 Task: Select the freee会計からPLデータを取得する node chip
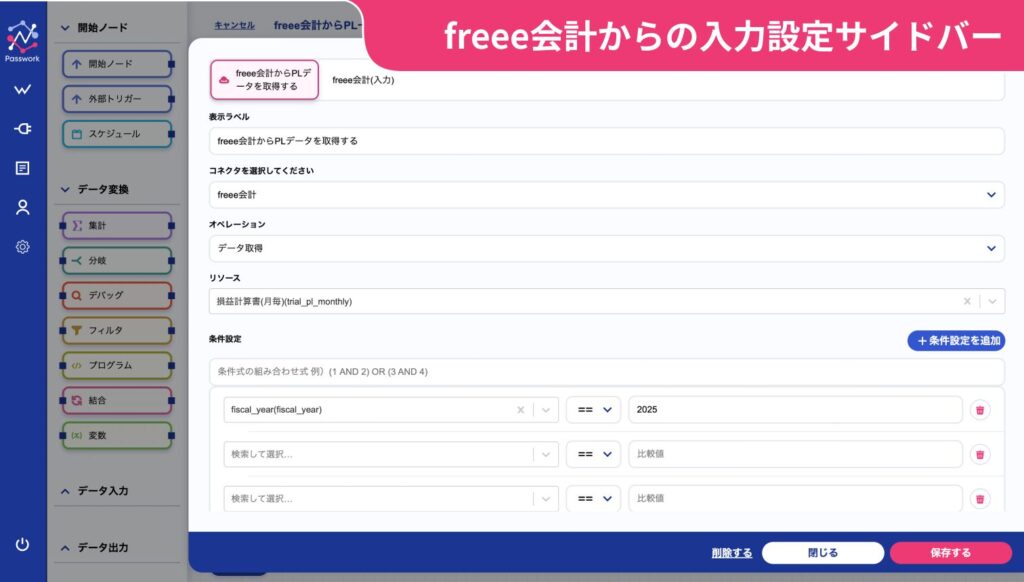point(264,80)
